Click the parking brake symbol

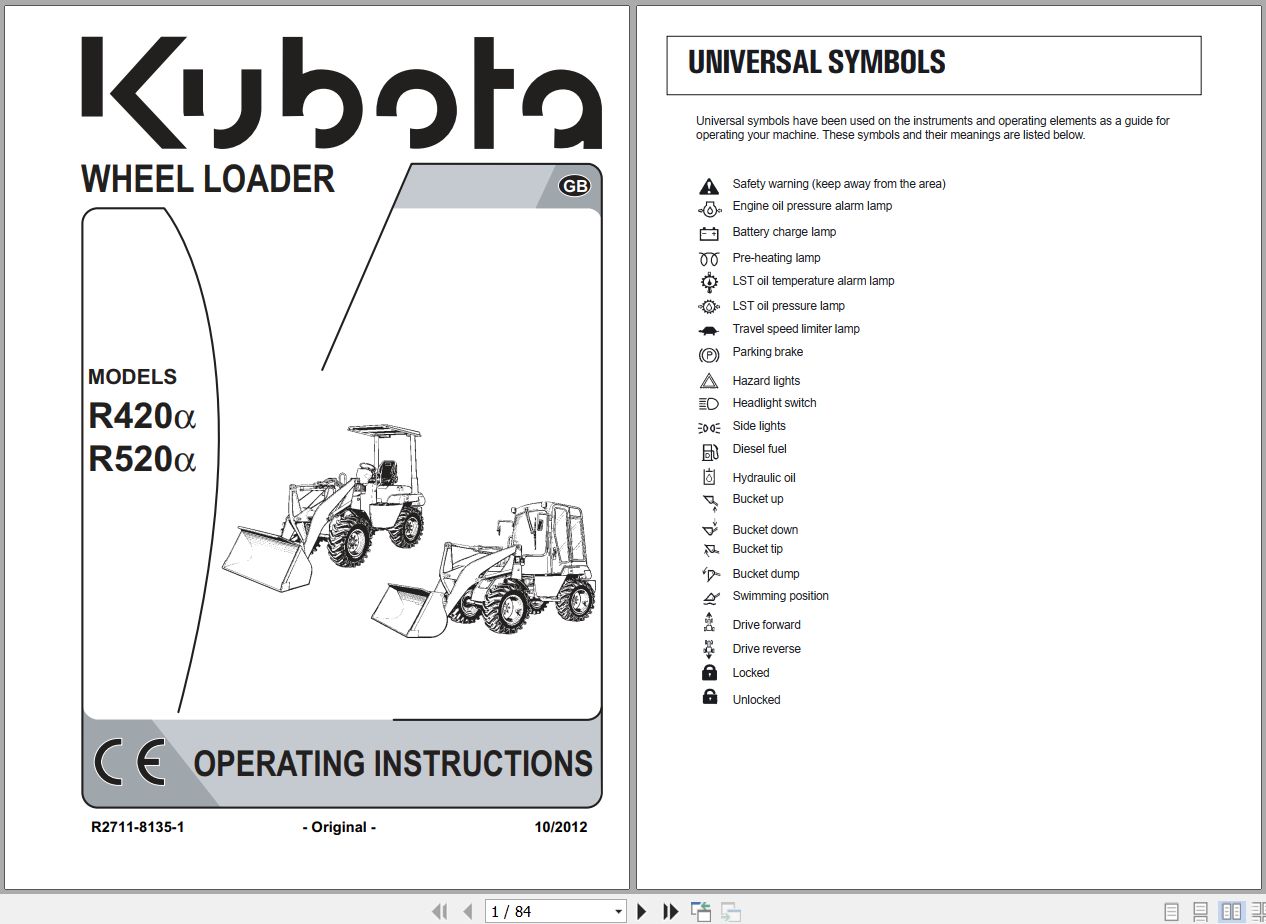tap(708, 354)
